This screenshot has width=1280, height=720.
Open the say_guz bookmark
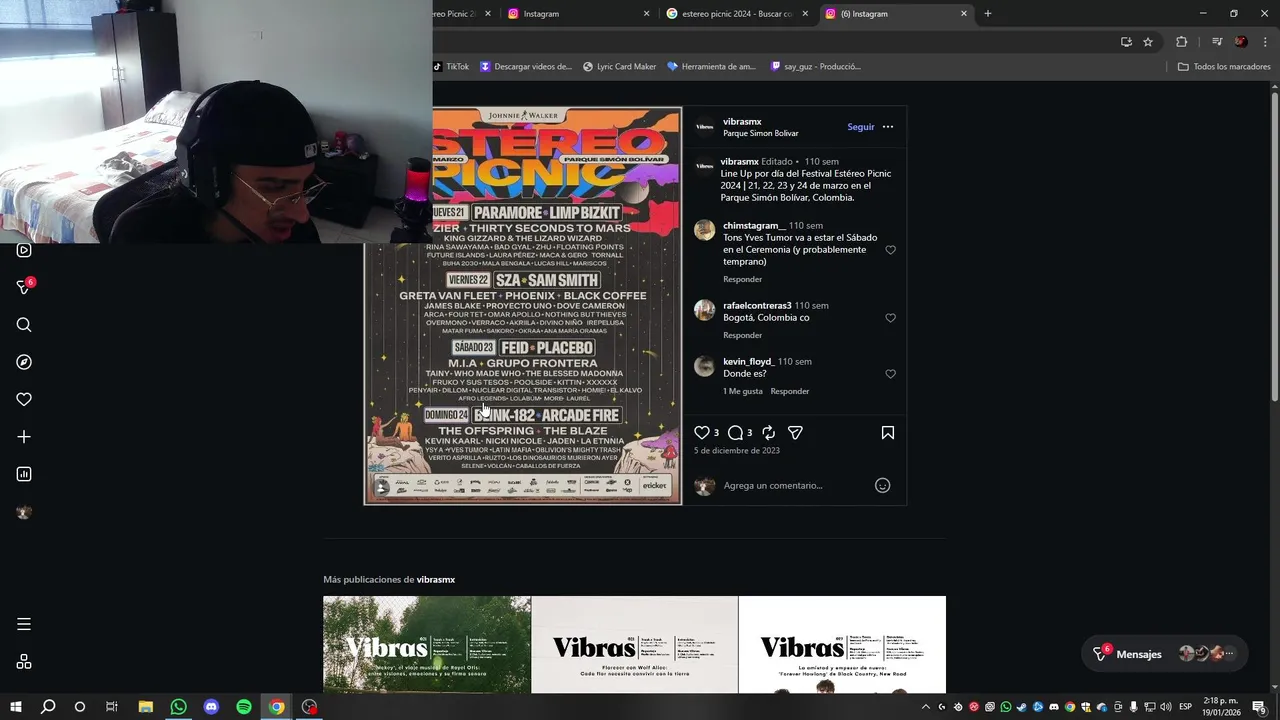pos(815,67)
